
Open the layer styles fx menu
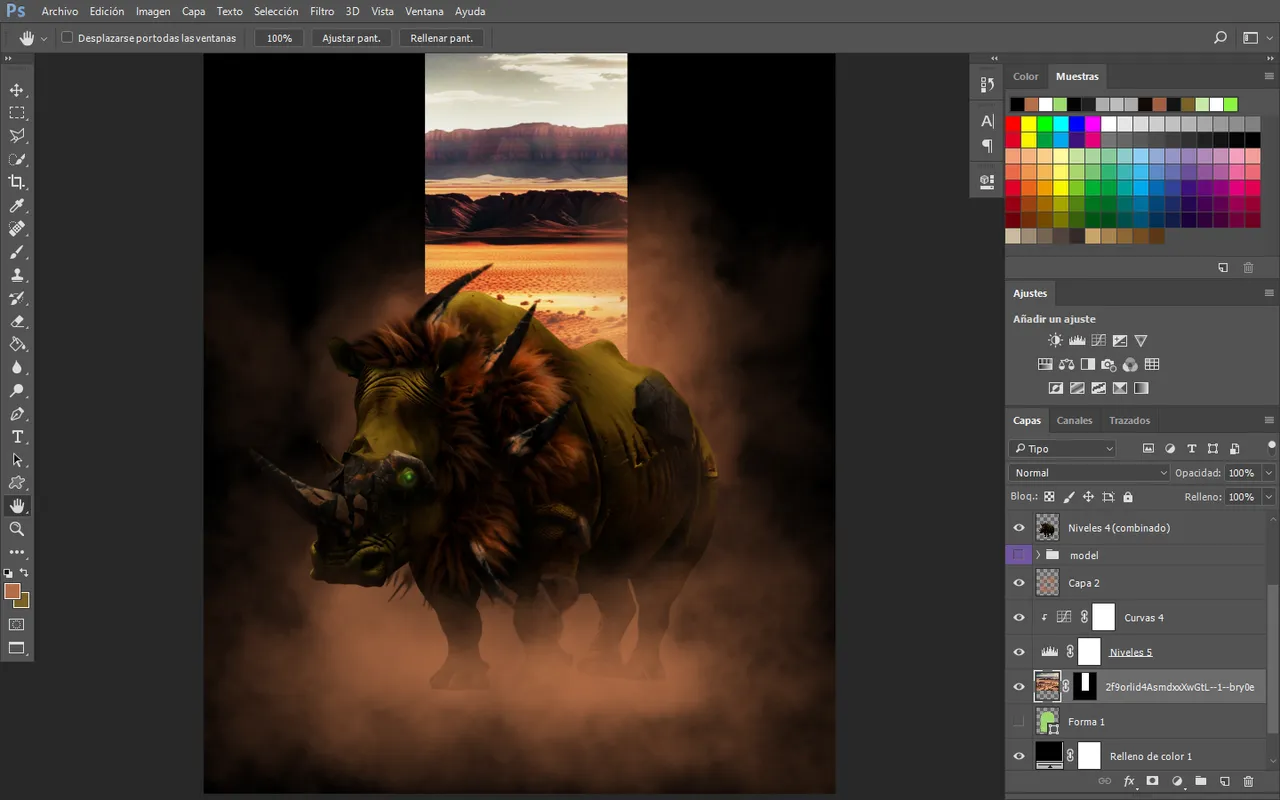[1129, 781]
